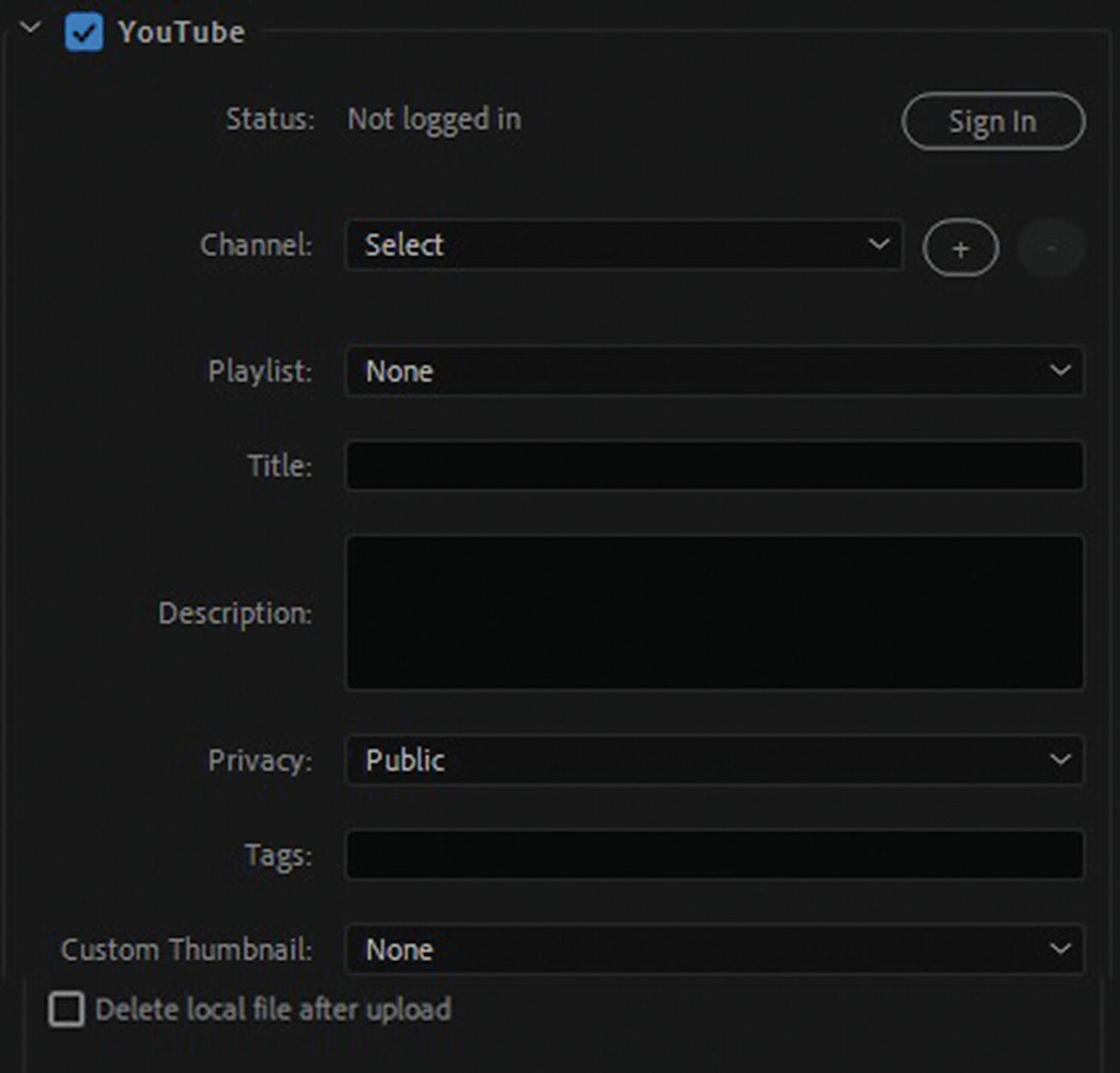This screenshot has height=1073, width=1120.
Task: Click the "Privacy:" label
Action: (x=259, y=760)
